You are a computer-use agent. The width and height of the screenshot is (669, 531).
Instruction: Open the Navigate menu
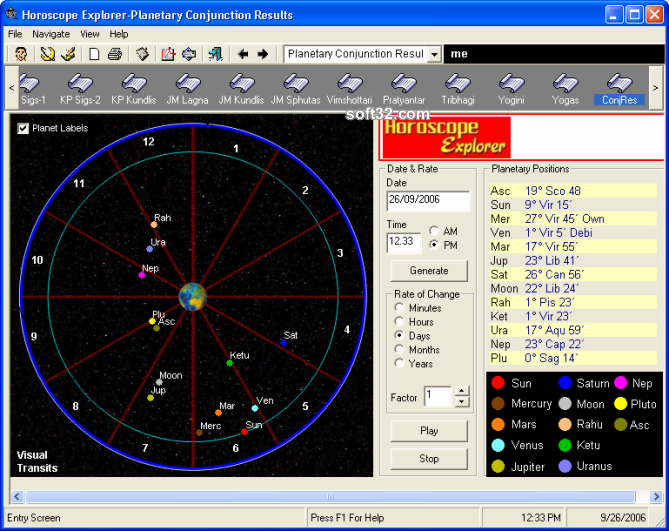(x=51, y=34)
